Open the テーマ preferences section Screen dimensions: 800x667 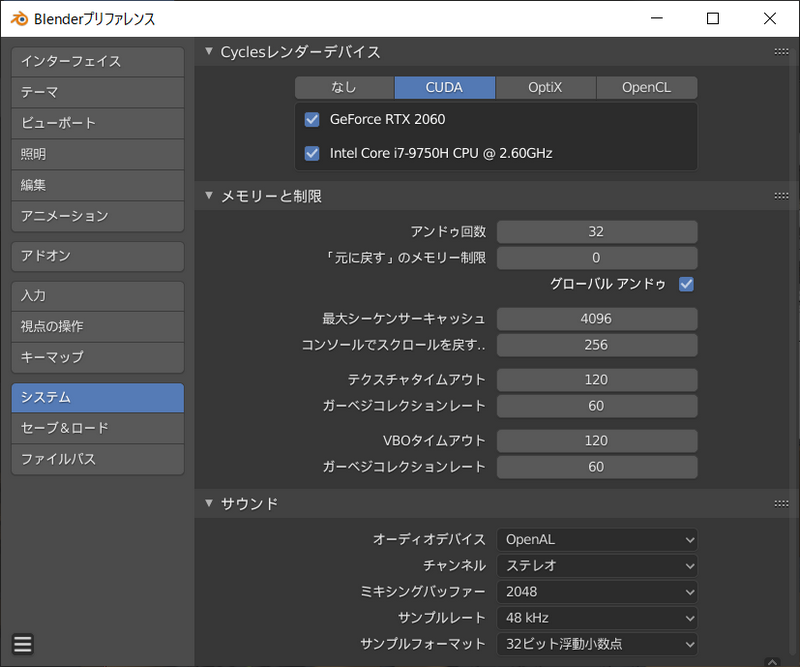coord(97,92)
